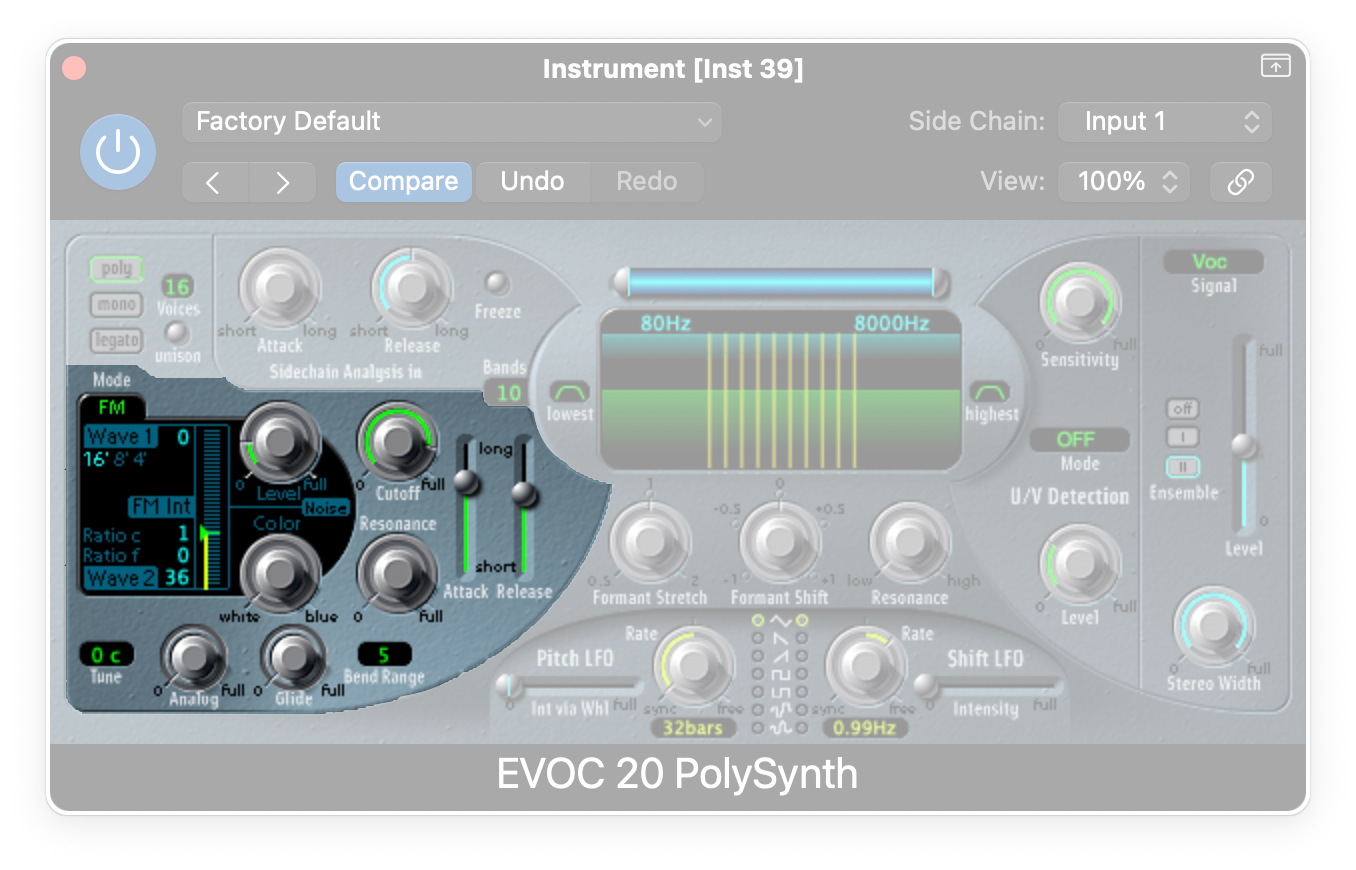1356x870 pixels.
Task: Click the Glide knob
Action: click(292, 659)
